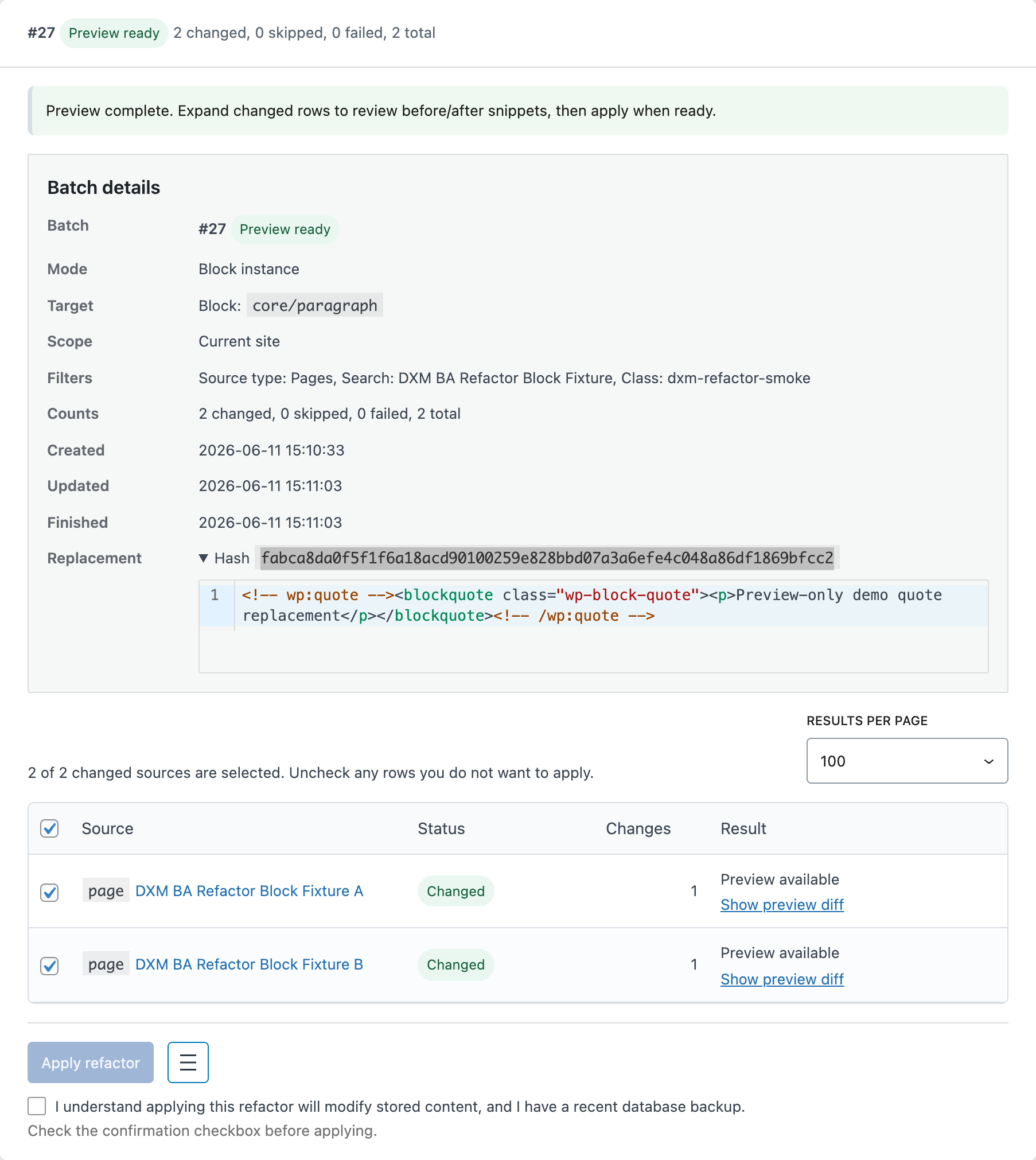Click the core/paragraph target code label
This screenshot has height=1160, width=1036.
[x=315, y=305]
